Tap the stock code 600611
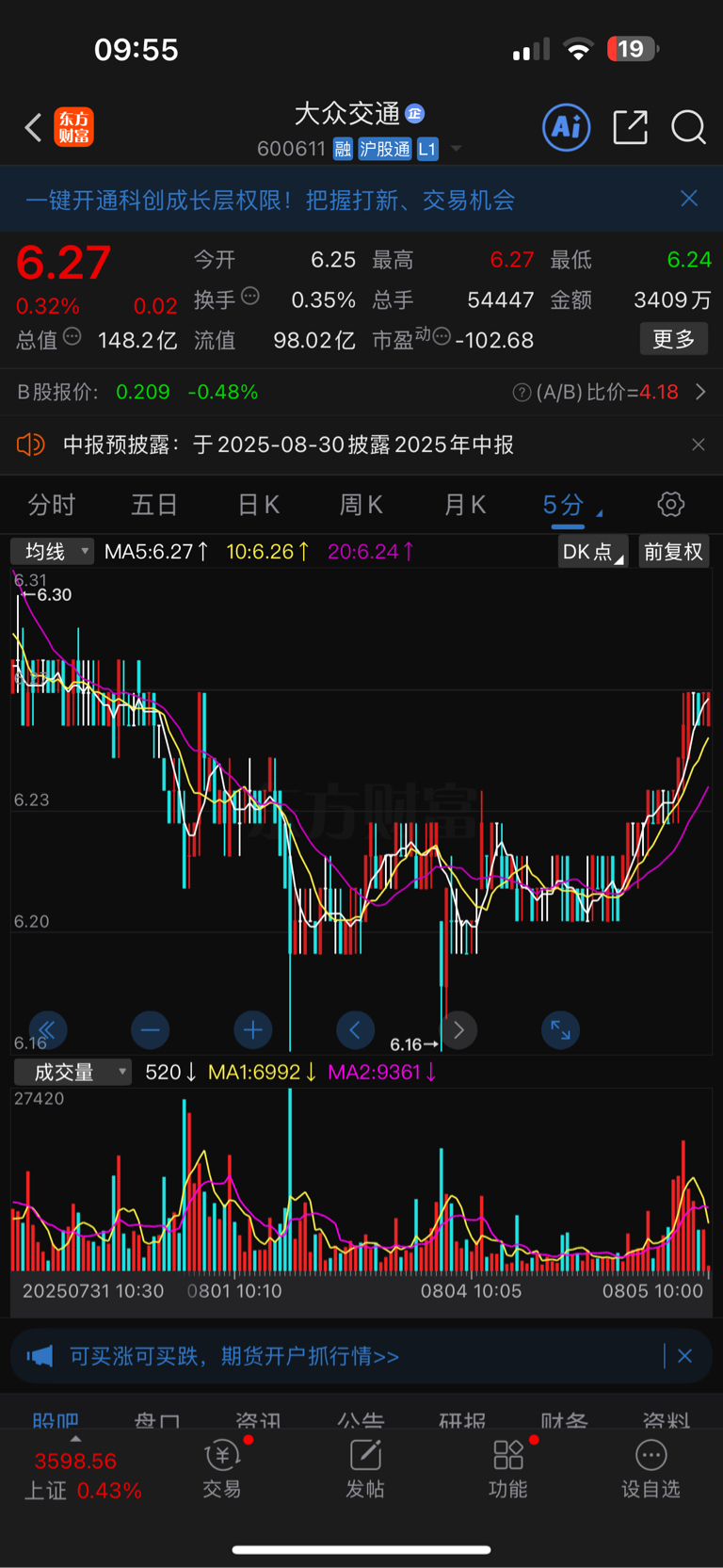Screen dimensions: 723x1568 291,149
